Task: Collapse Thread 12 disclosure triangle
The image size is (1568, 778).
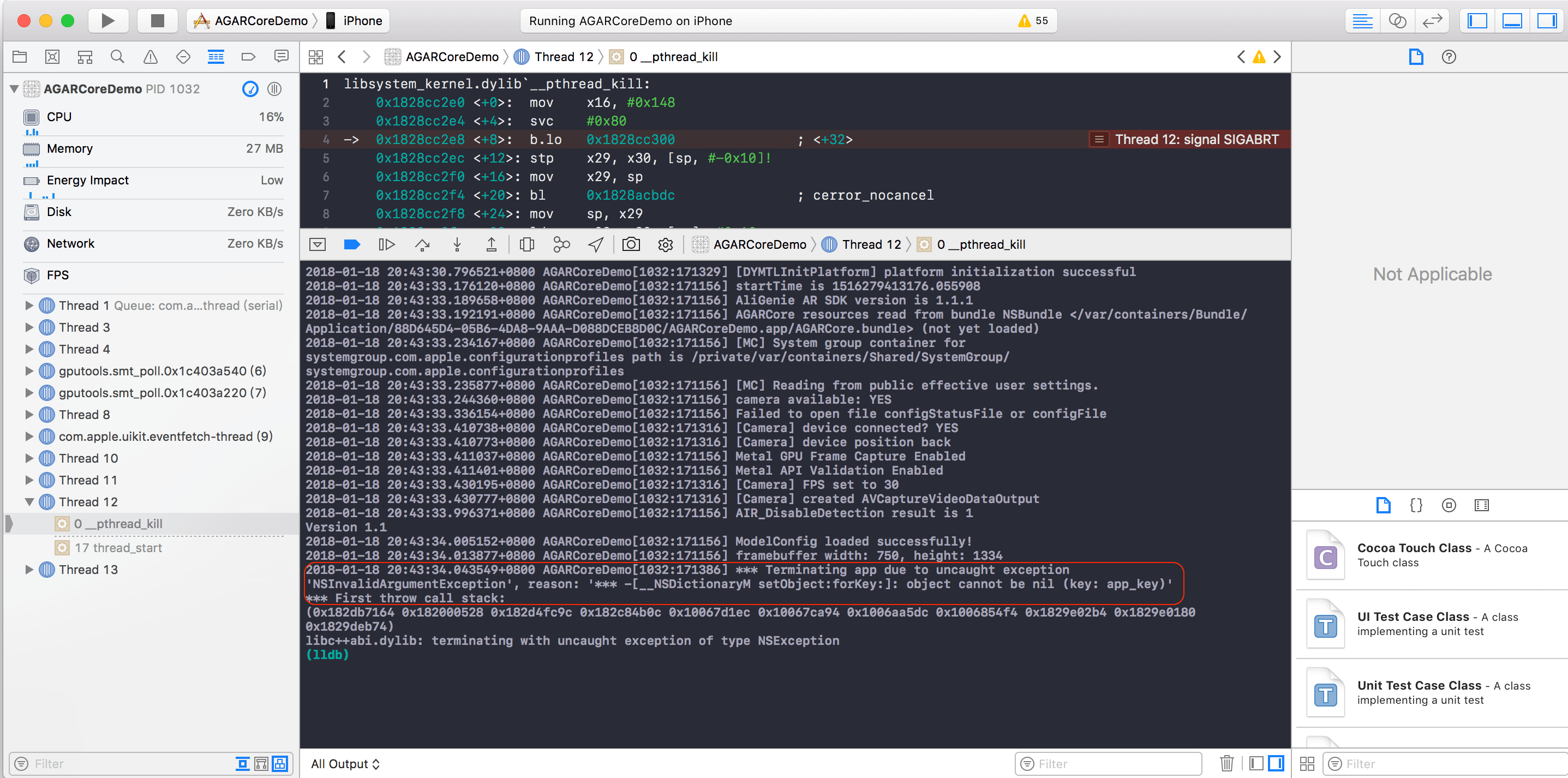Action: [28, 502]
